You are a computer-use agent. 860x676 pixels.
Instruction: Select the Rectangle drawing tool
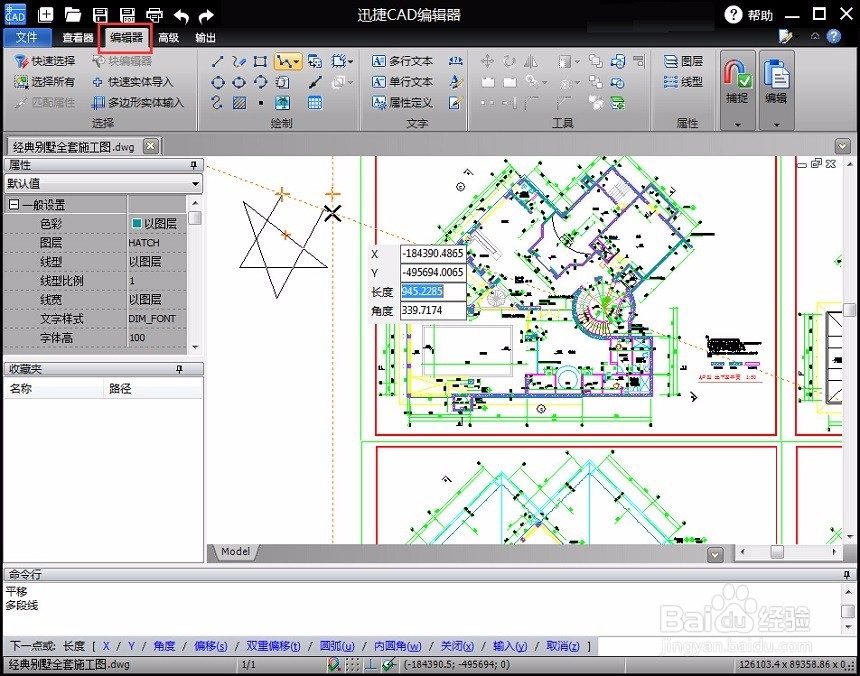coord(260,61)
